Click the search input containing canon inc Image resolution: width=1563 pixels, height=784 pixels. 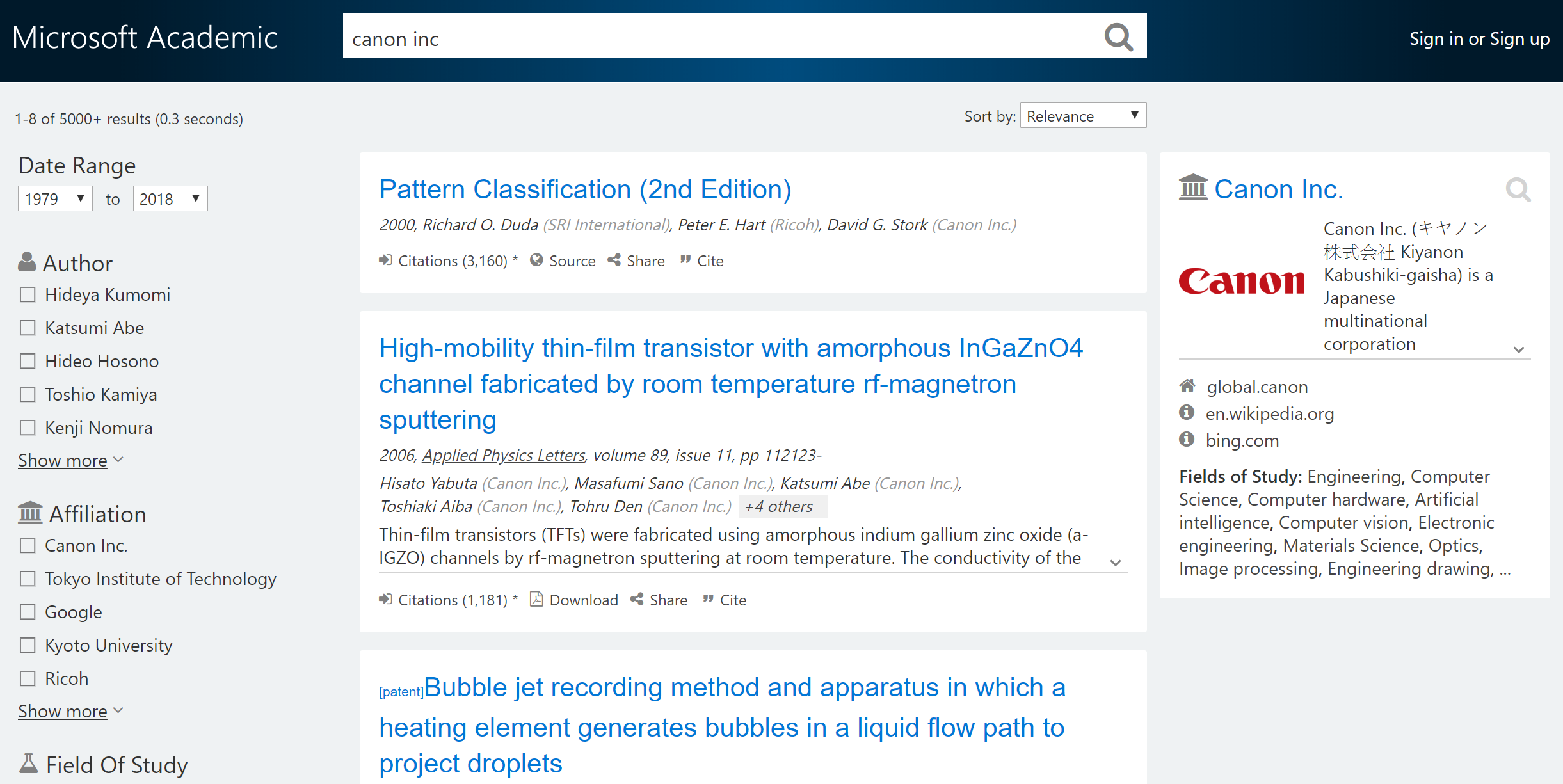pos(717,38)
